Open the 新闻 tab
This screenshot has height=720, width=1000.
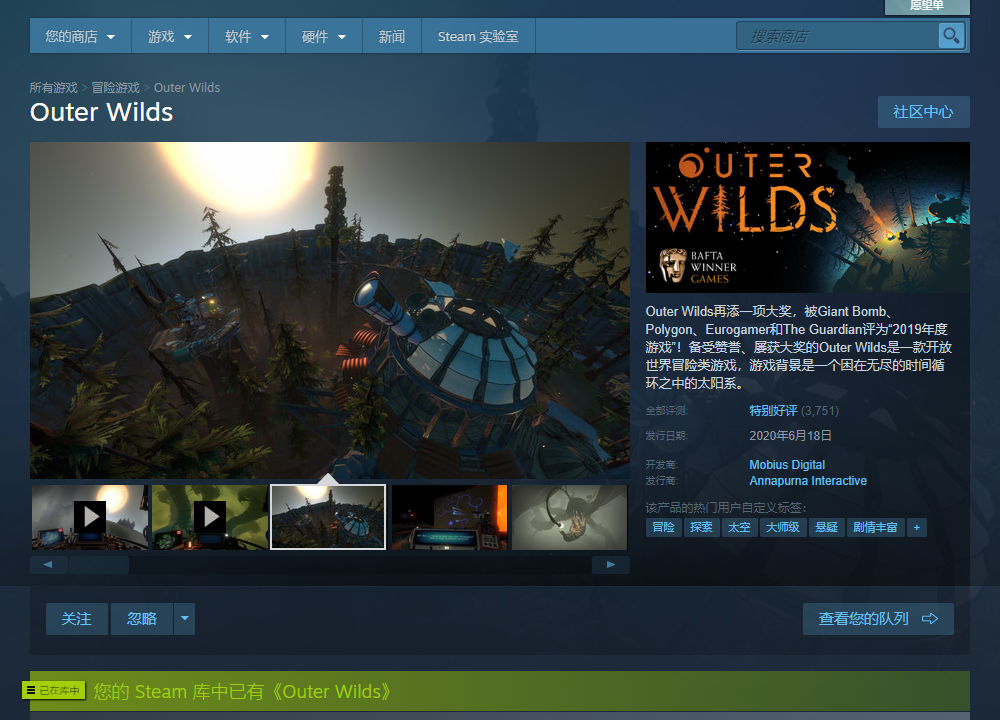392,36
